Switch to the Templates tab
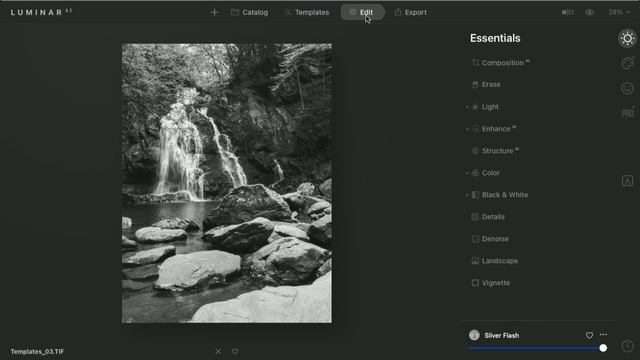640x360 pixels. (x=306, y=12)
